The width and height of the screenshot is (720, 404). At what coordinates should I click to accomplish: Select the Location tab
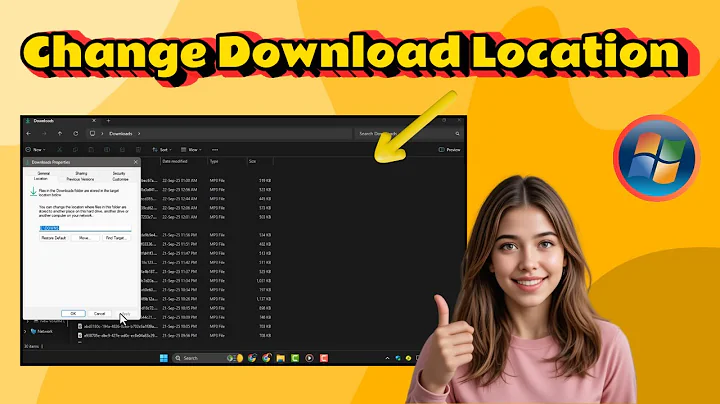(41, 179)
